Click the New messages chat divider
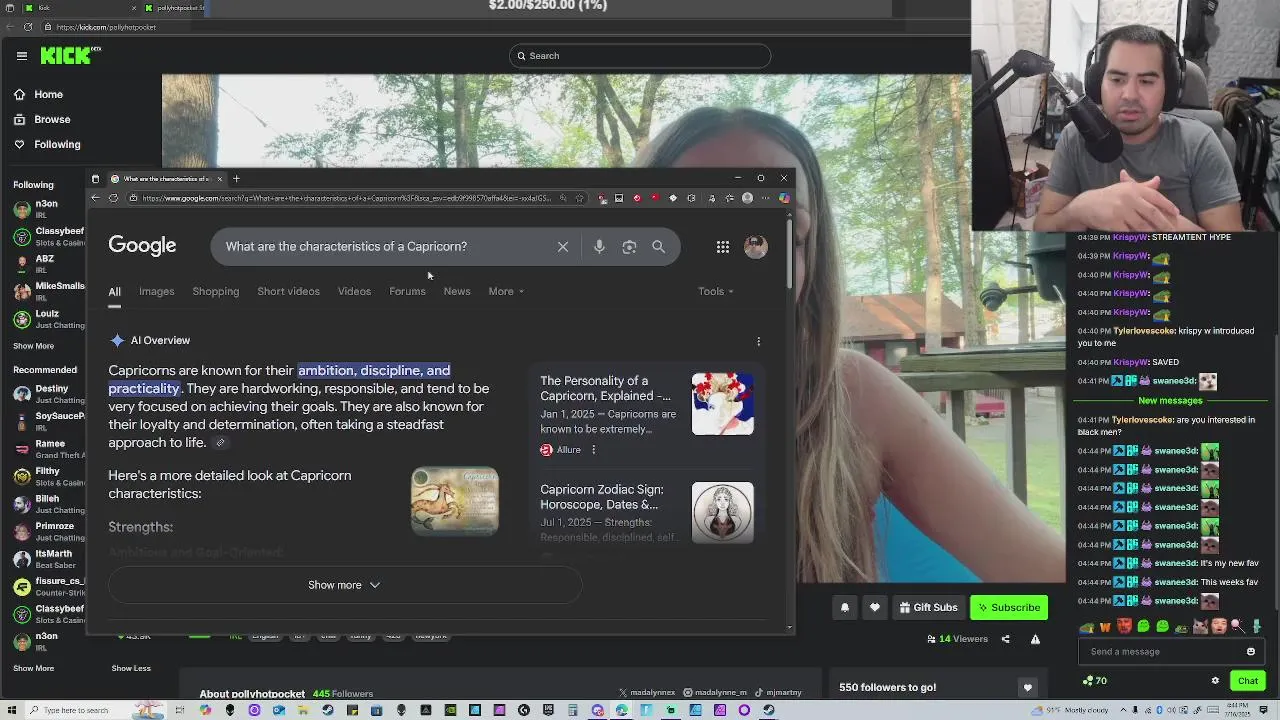1280x720 pixels. click(1169, 401)
